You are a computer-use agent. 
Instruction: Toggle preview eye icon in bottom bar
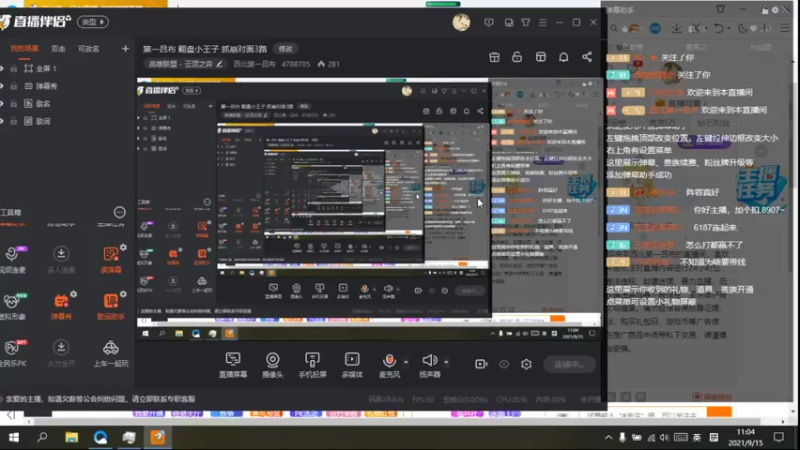point(504,364)
